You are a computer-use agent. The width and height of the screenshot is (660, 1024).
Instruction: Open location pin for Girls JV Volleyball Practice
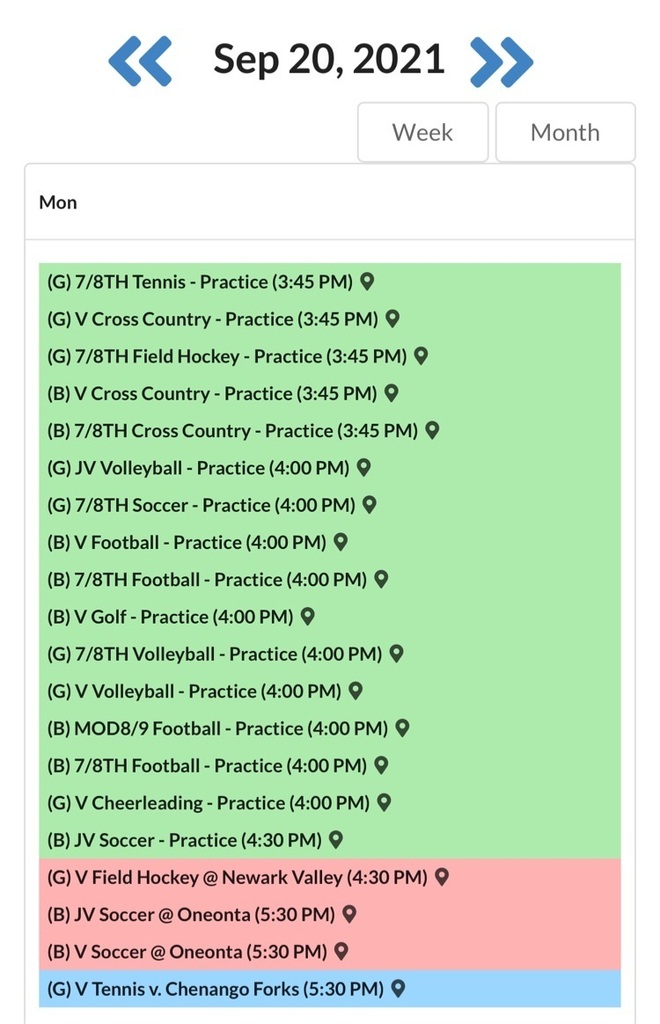pos(364,468)
